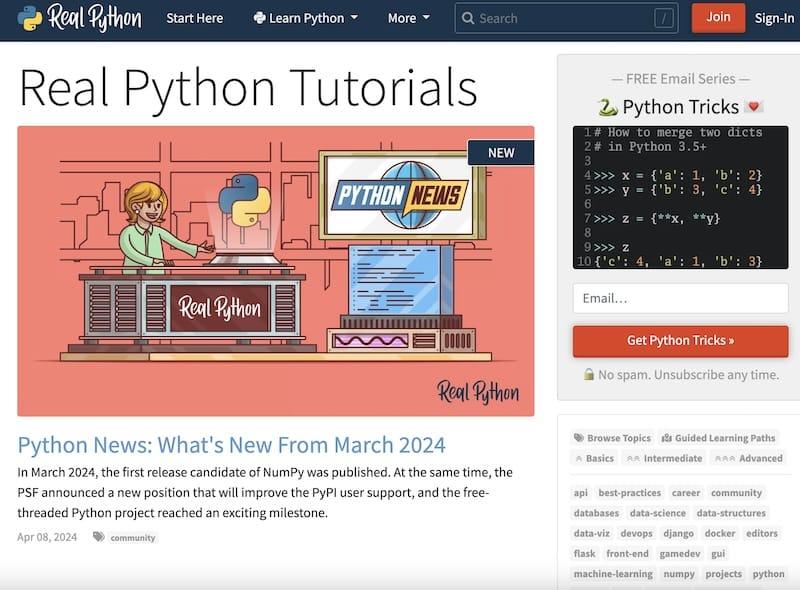Image resolution: width=800 pixels, height=590 pixels.
Task: Expand the Learn Python dropdown
Action: tap(306, 18)
